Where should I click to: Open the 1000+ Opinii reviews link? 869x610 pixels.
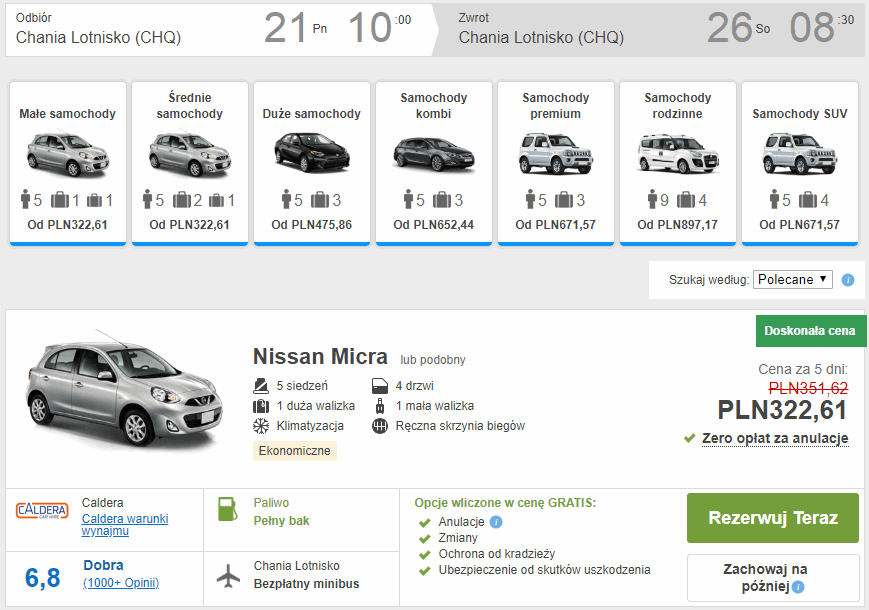pyautogui.click(x=121, y=583)
